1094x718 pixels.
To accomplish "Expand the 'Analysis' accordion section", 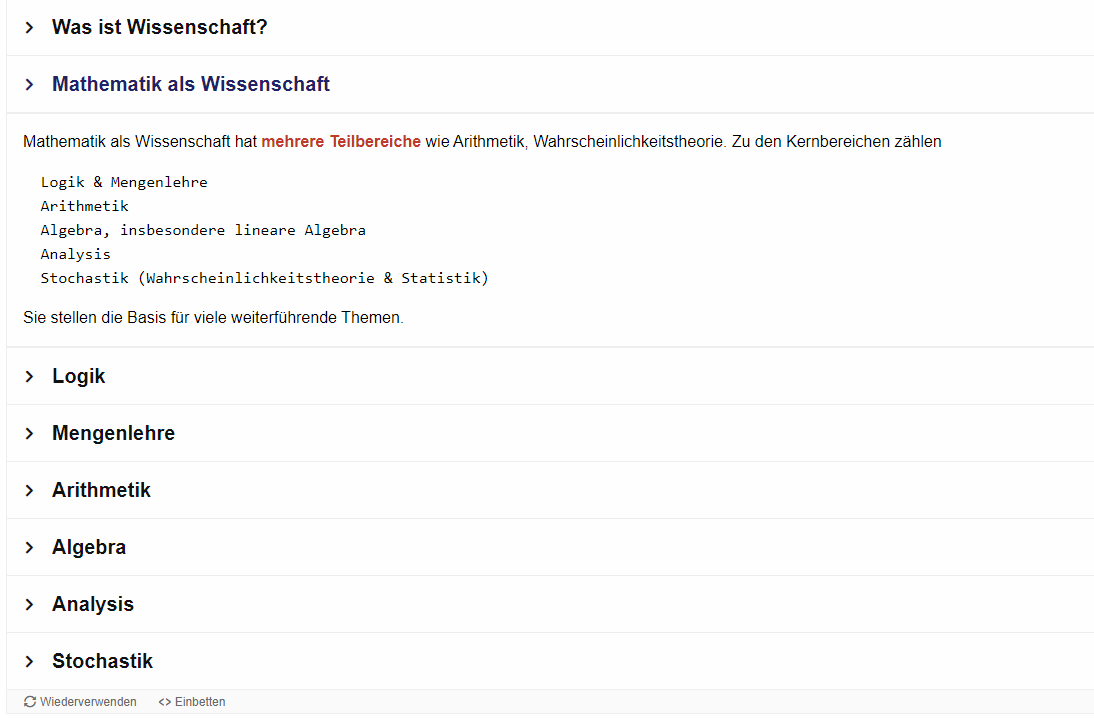I will [x=93, y=605].
